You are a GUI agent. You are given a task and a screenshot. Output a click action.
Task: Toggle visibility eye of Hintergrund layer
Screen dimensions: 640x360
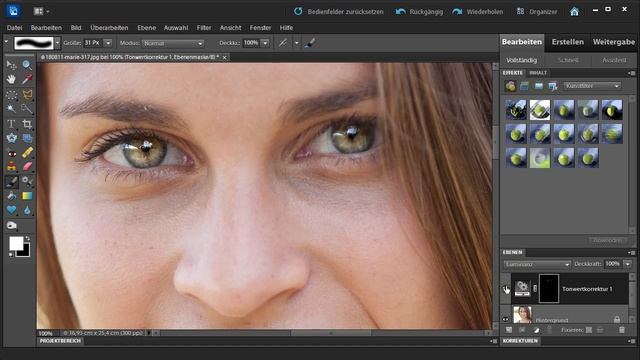[506, 319]
